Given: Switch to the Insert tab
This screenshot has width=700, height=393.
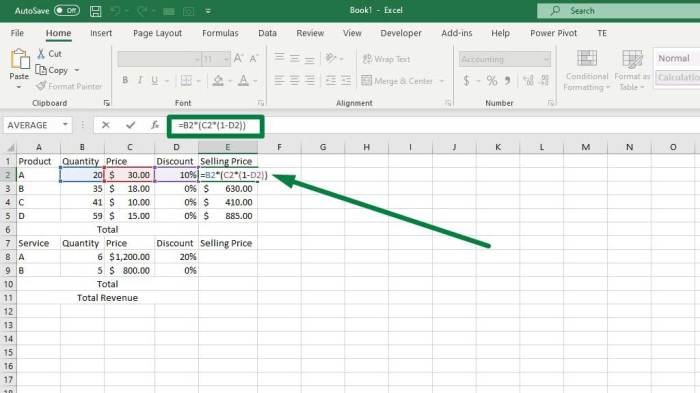Looking at the screenshot, I should point(101,33).
